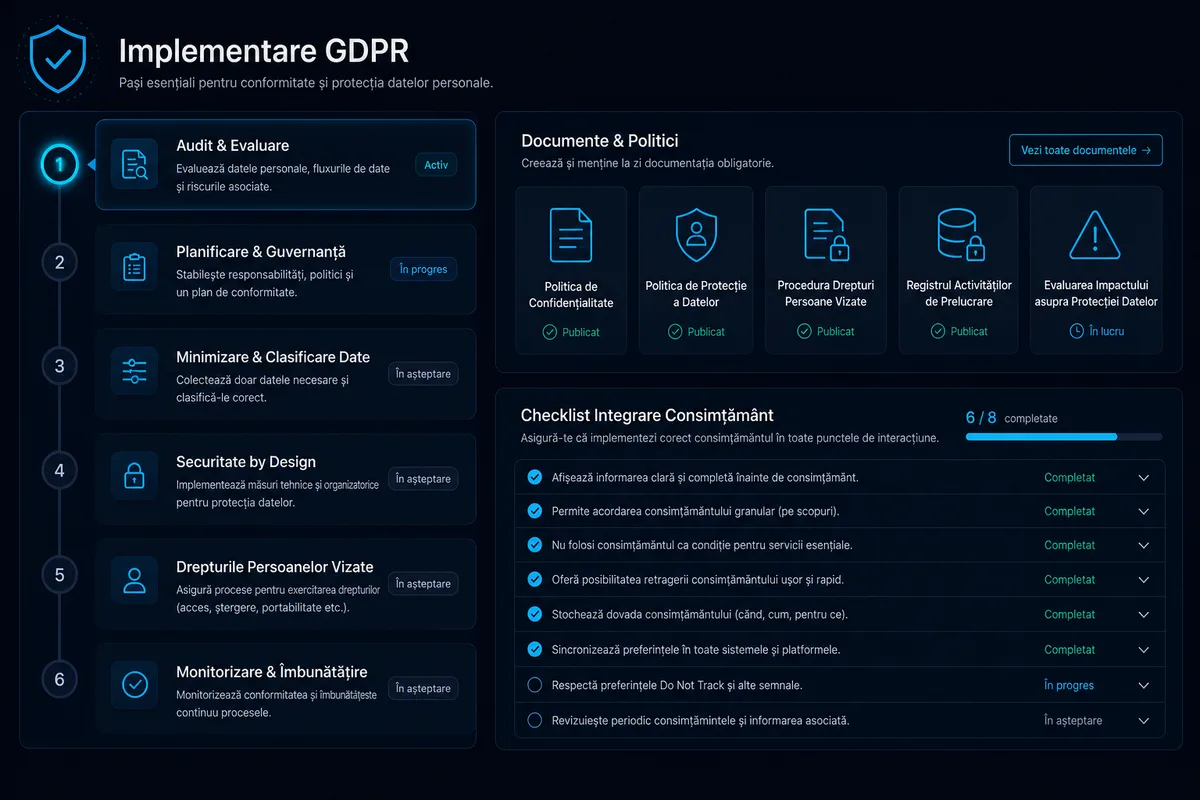Open the Monitorizare & Îmbunătățire step title
This screenshot has width=1200, height=800.
pos(272,672)
